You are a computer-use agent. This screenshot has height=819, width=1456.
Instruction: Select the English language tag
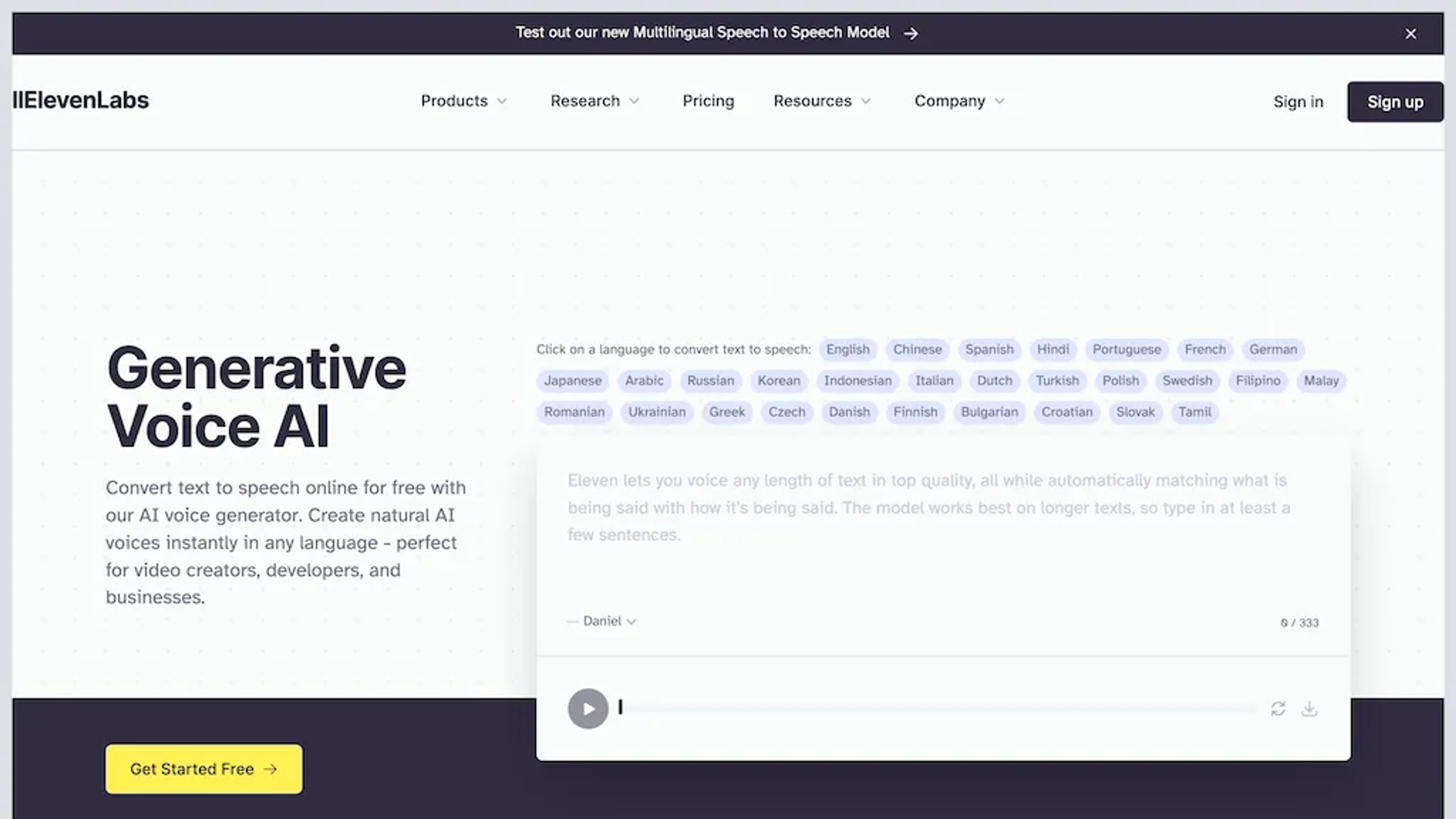[847, 349]
